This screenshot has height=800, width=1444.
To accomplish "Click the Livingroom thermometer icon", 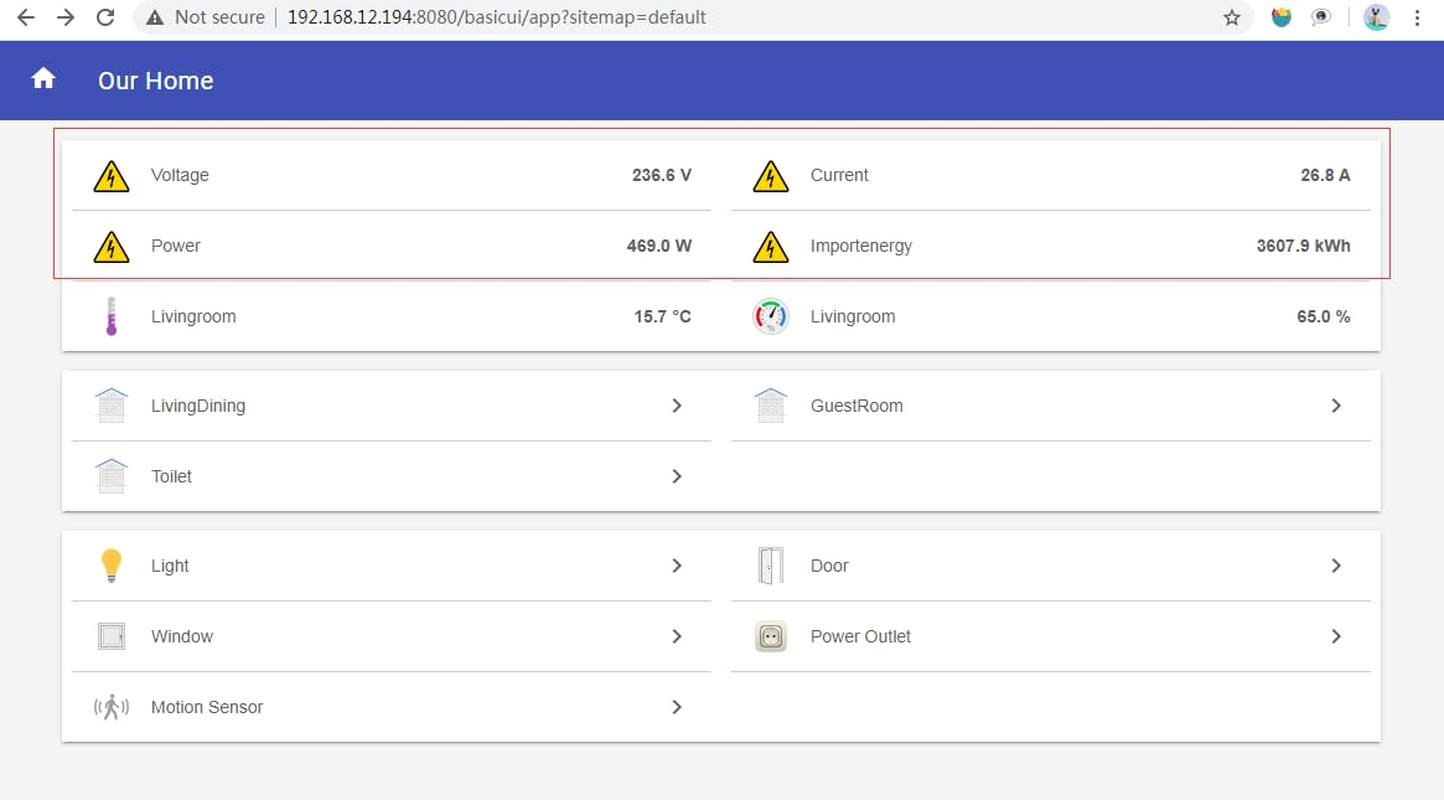I will tap(111, 316).
